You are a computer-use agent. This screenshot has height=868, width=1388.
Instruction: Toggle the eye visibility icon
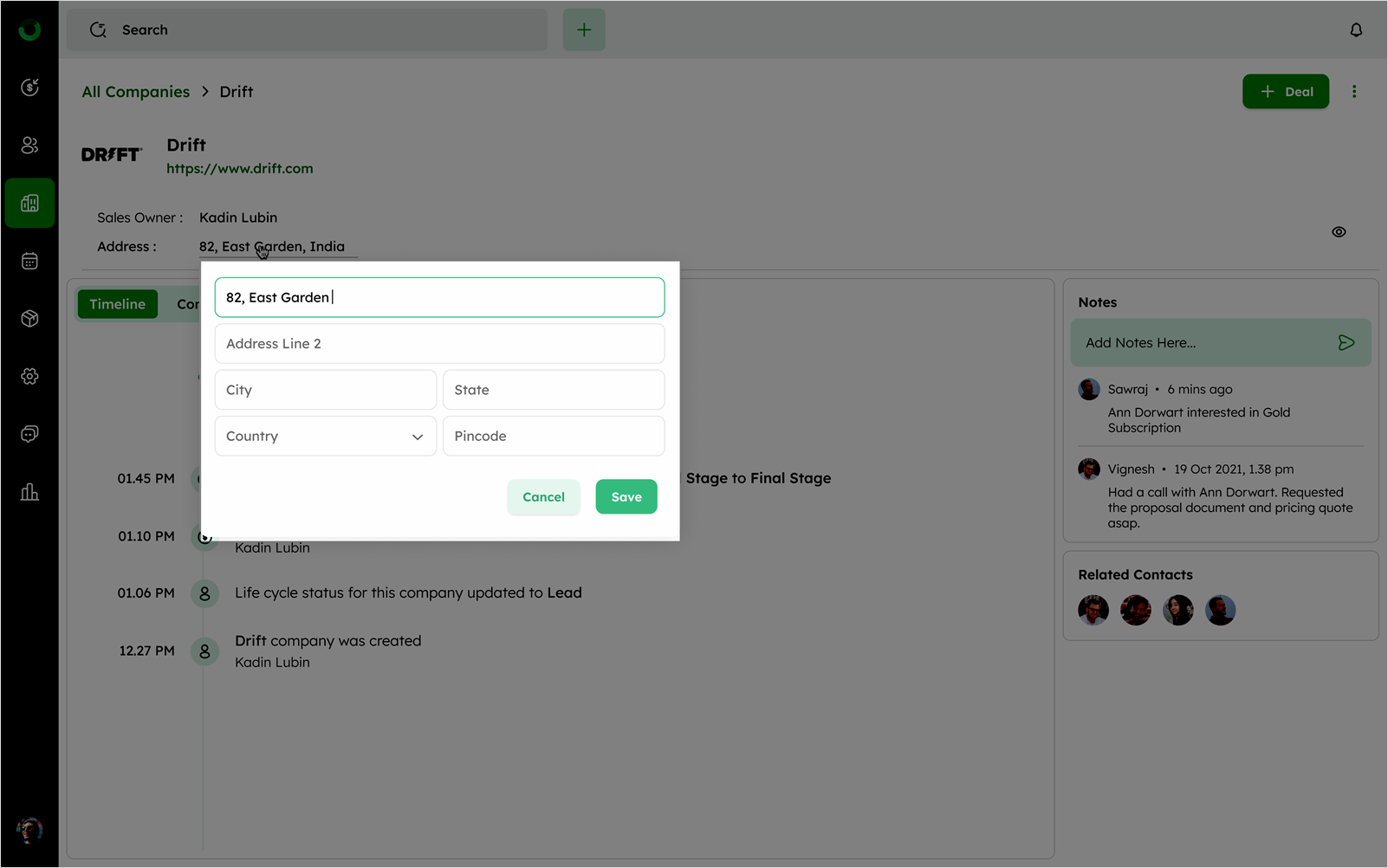pos(1339,232)
